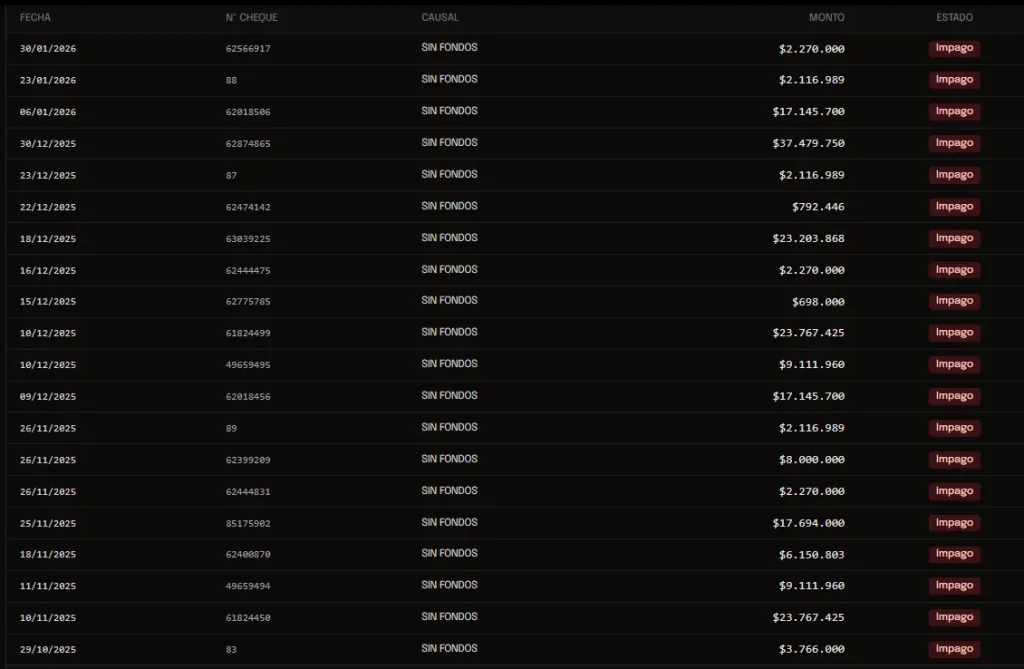Select cheque number 87
Viewport: 1024px width, 669px height.
click(231, 176)
